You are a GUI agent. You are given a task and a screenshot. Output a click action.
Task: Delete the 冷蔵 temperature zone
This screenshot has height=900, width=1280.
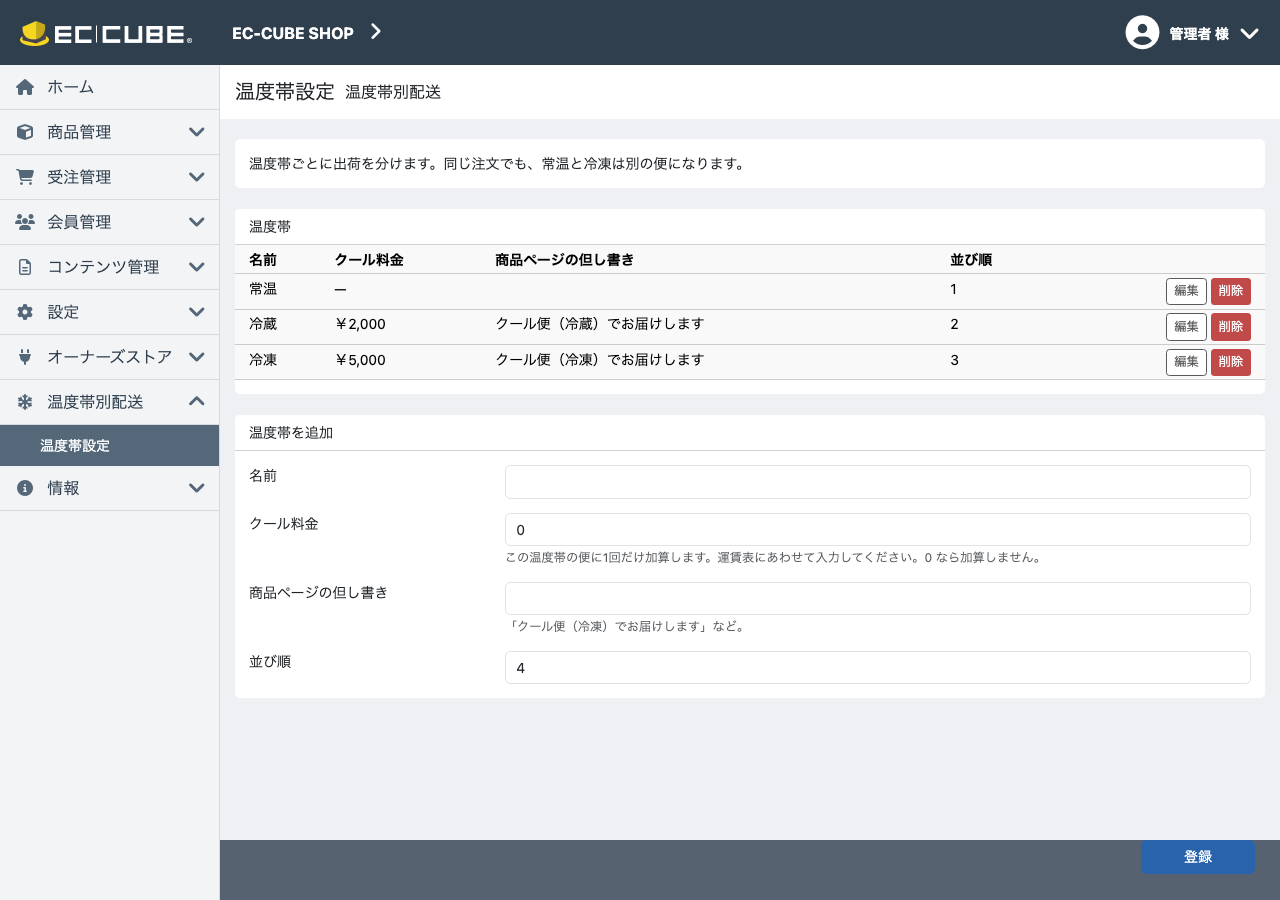coord(1231,327)
